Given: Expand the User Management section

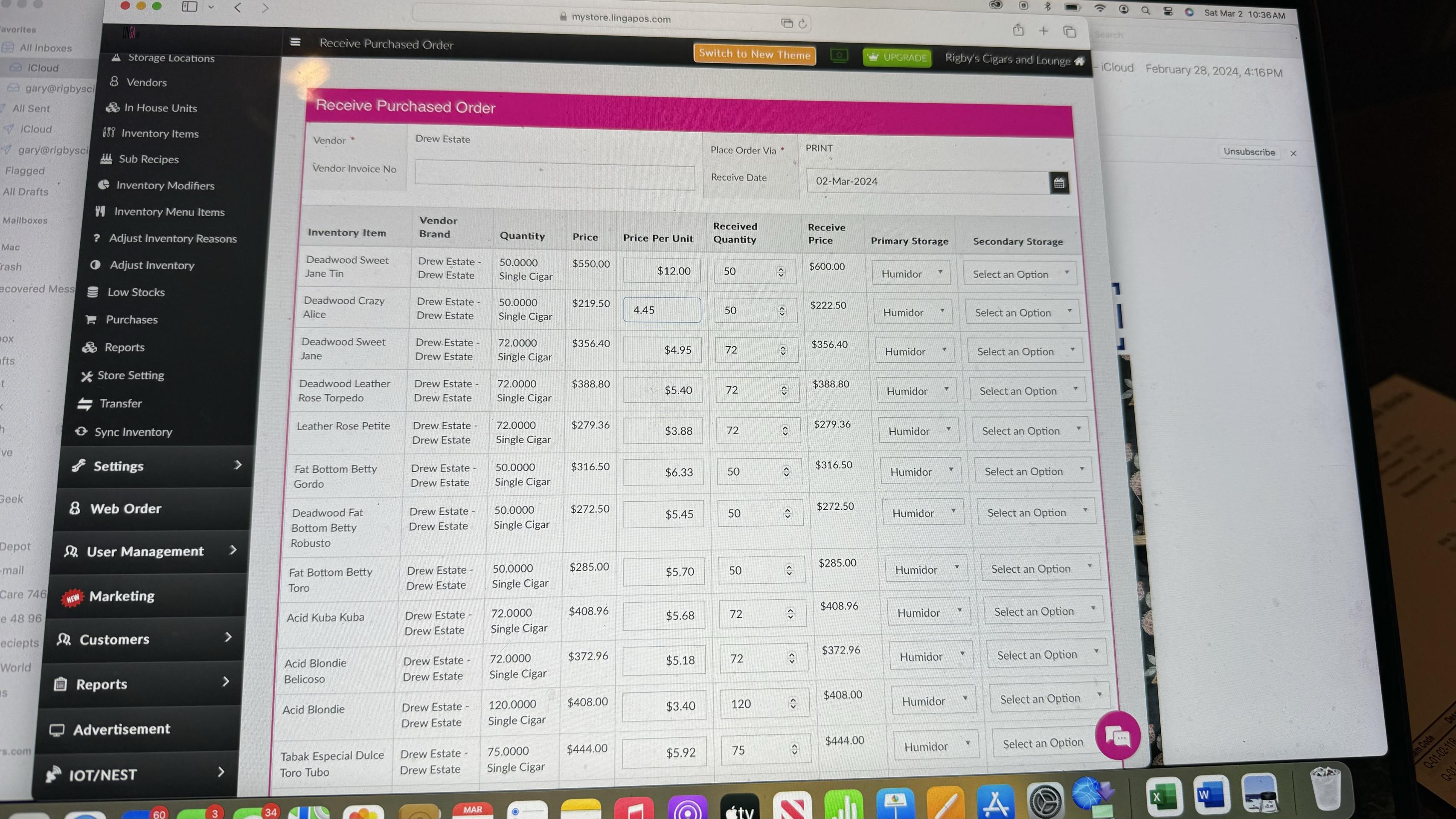Looking at the screenshot, I should coord(150,551).
